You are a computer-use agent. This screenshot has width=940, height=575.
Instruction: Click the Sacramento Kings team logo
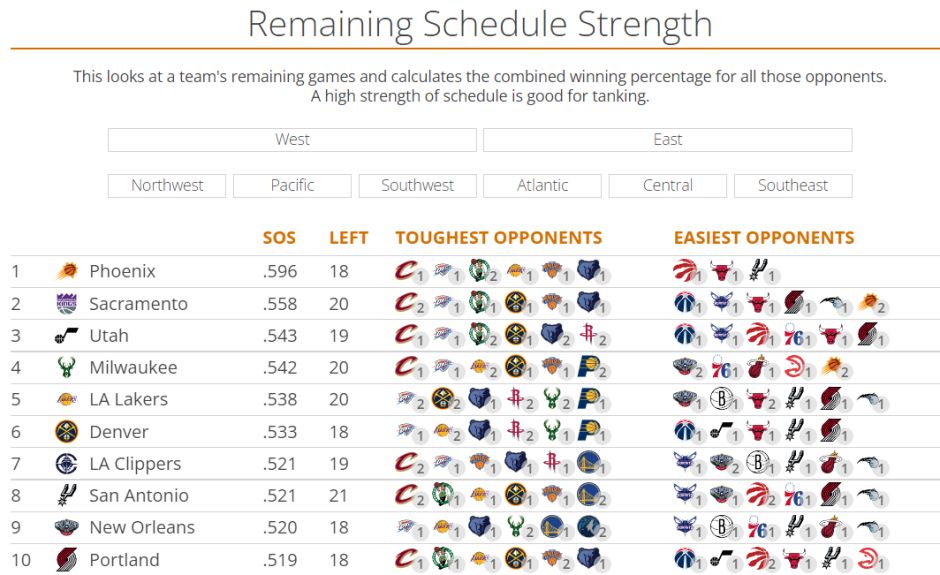[67, 303]
